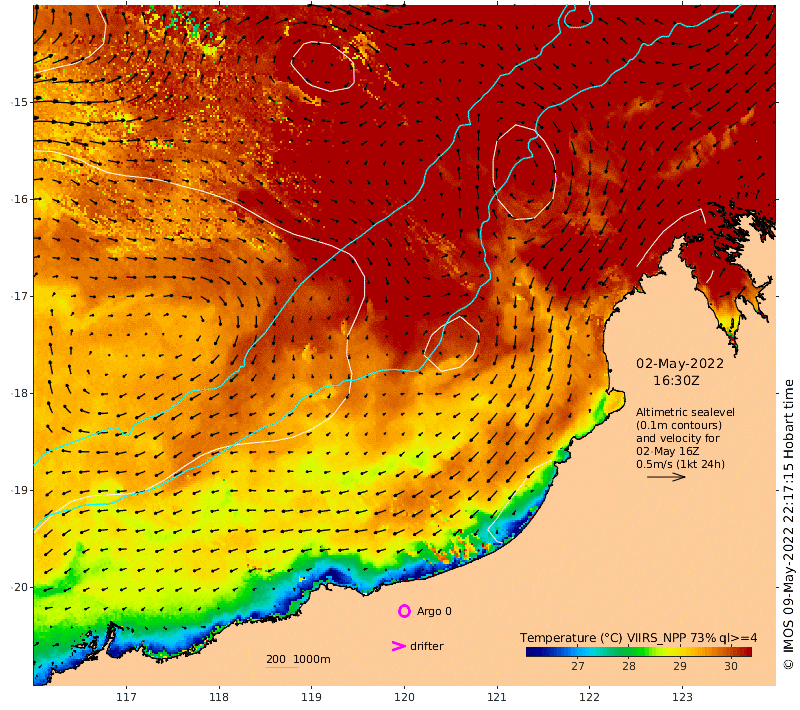
Task: Click the longitude label 120
Action: [404, 697]
